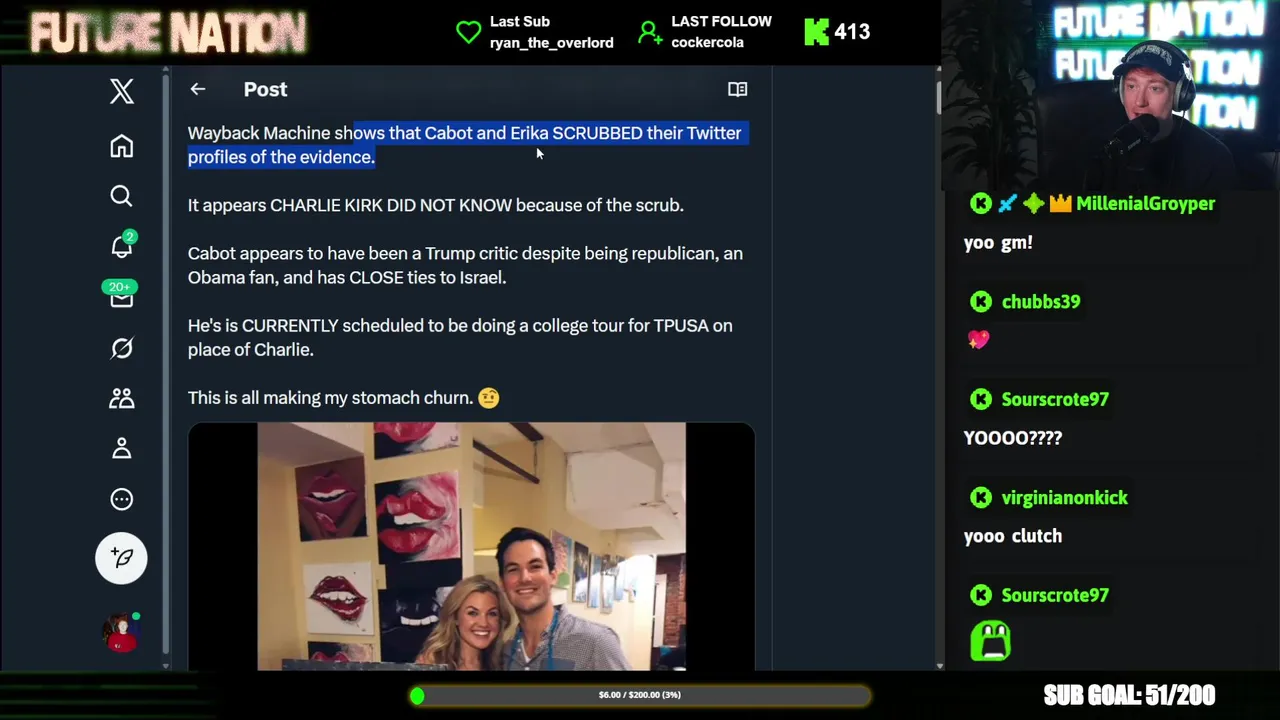This screenshot has height=720, width=1280.
Task: Click the account avatar in sidebar
Action: pos(121,632)
